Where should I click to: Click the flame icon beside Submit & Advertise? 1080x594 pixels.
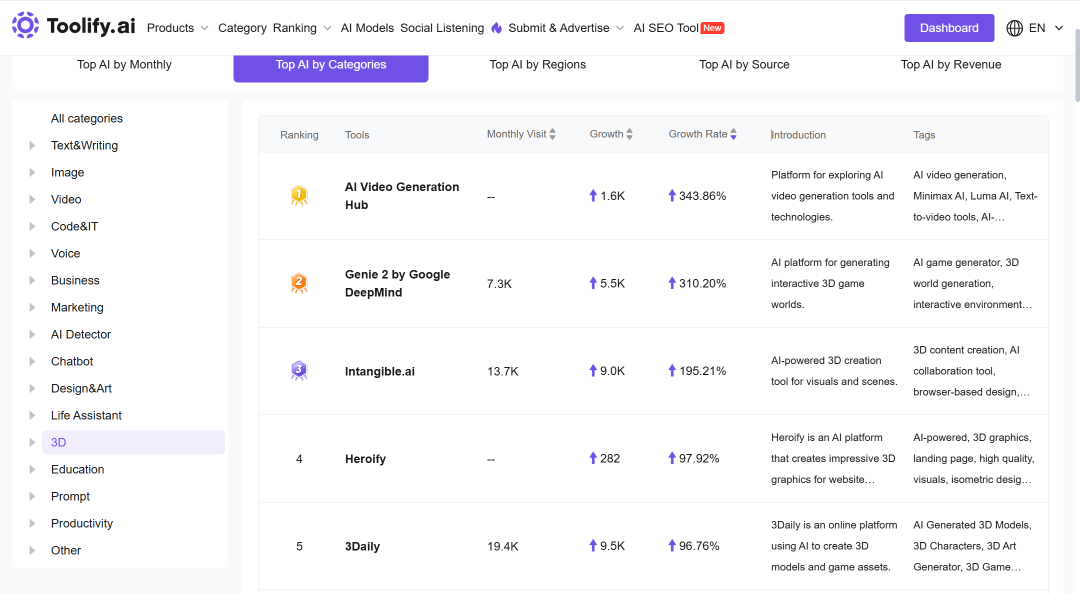[497, 28]
